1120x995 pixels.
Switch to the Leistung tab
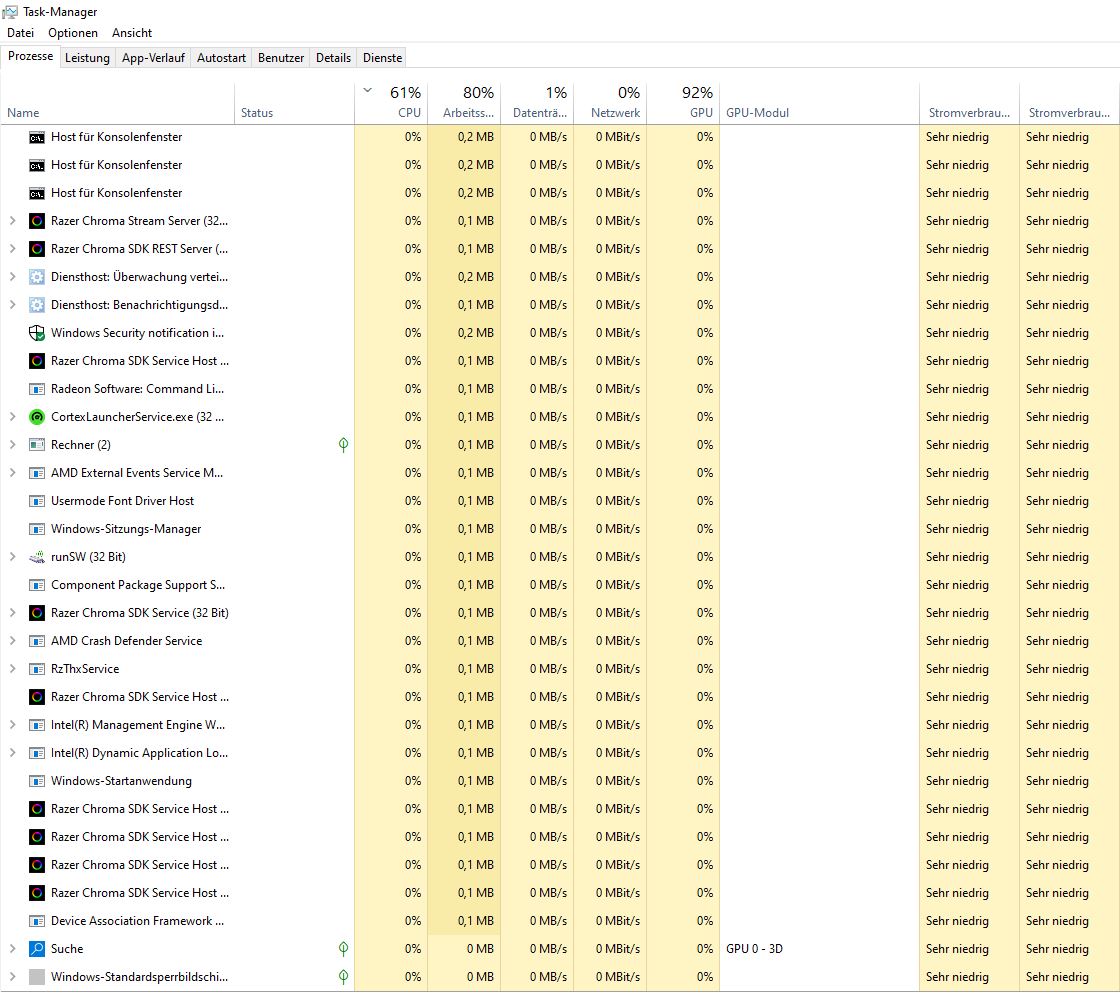87,58
